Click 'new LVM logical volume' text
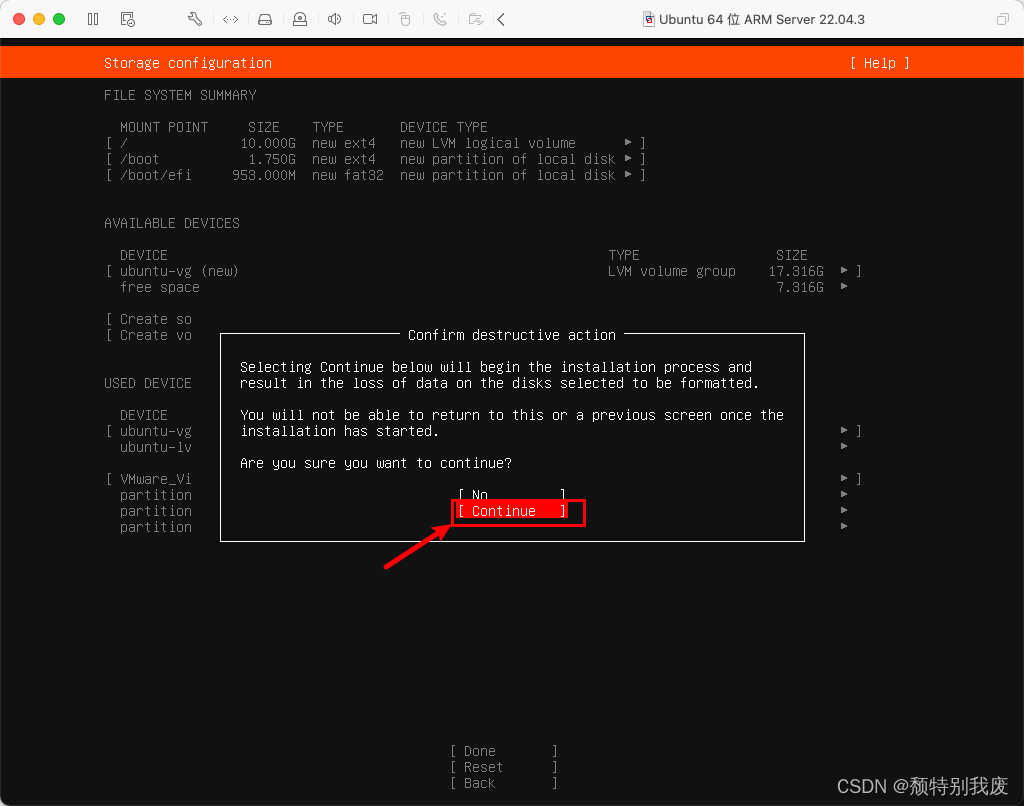1024x806 pixels. [488, 143]
